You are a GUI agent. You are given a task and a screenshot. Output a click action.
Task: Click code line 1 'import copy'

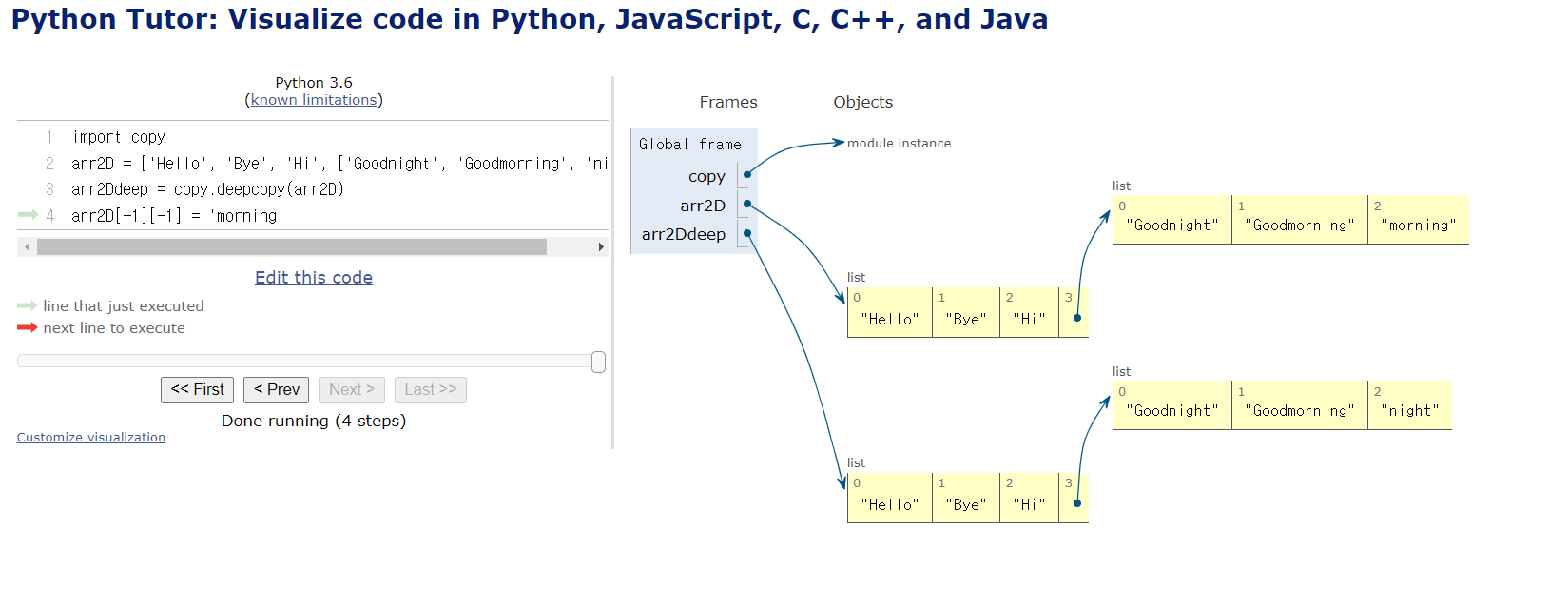coord(119,137)
